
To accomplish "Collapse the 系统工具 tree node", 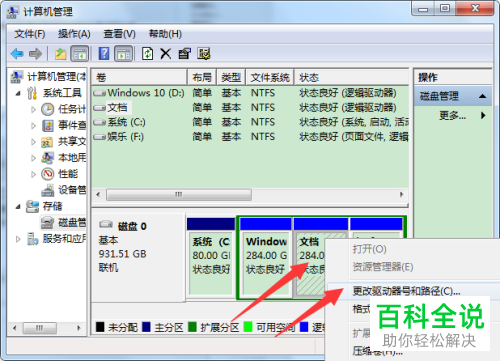I will pyautogui.click(x=18, y=94).
